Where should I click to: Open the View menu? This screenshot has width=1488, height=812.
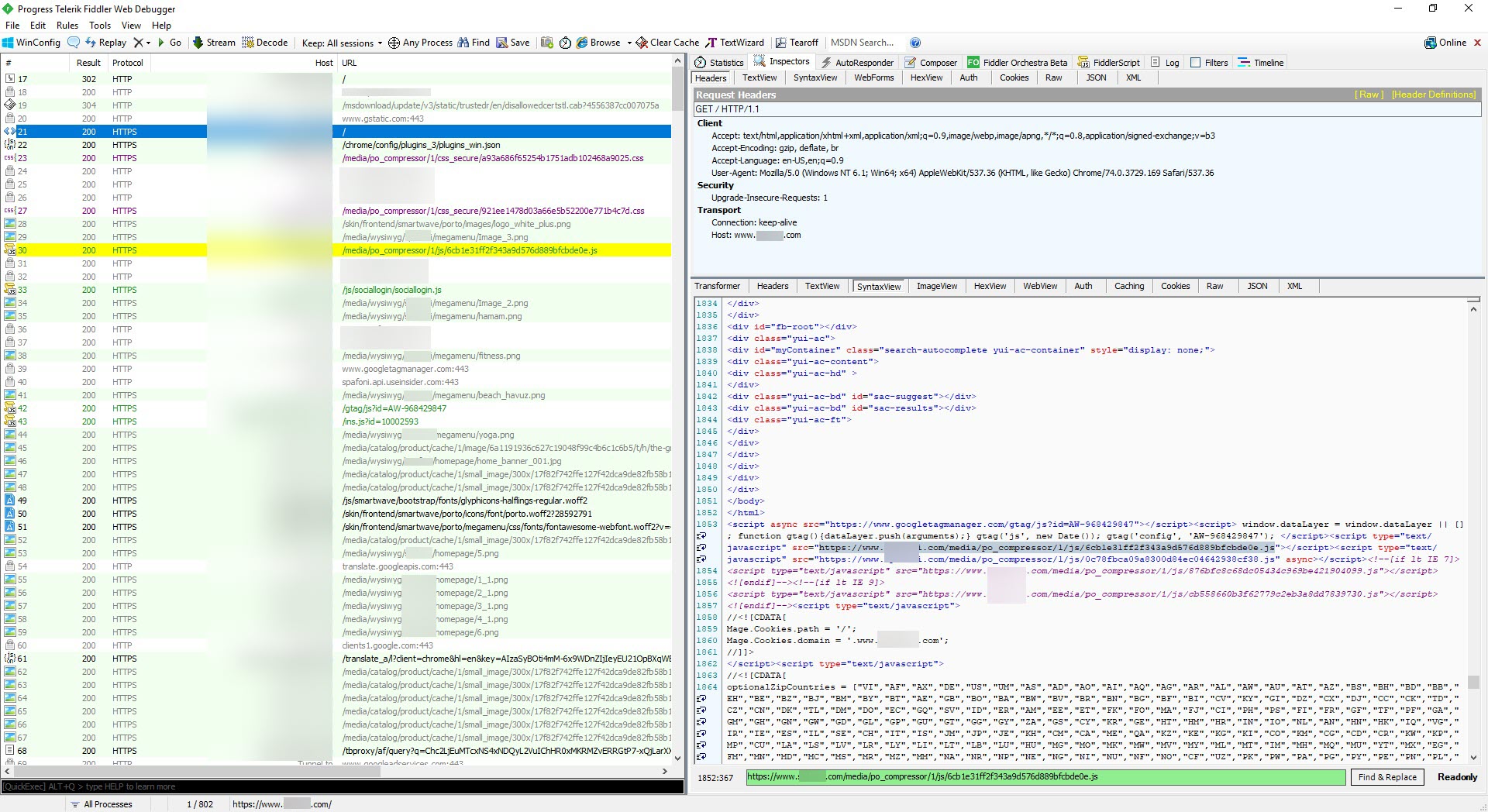(131, 26)
